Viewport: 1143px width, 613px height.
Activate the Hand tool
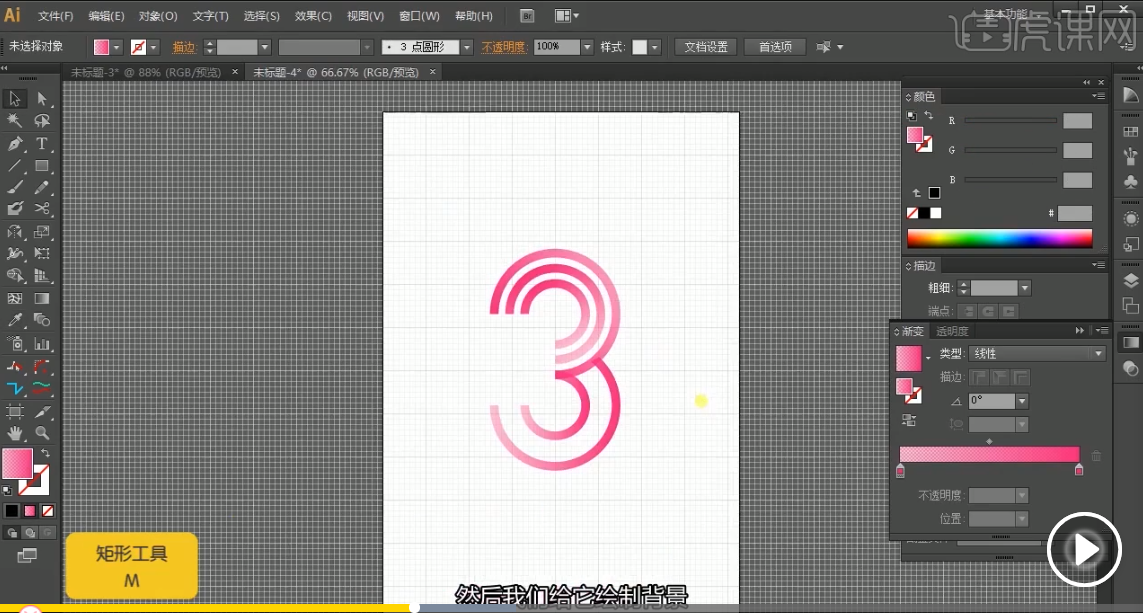(15, 433)
